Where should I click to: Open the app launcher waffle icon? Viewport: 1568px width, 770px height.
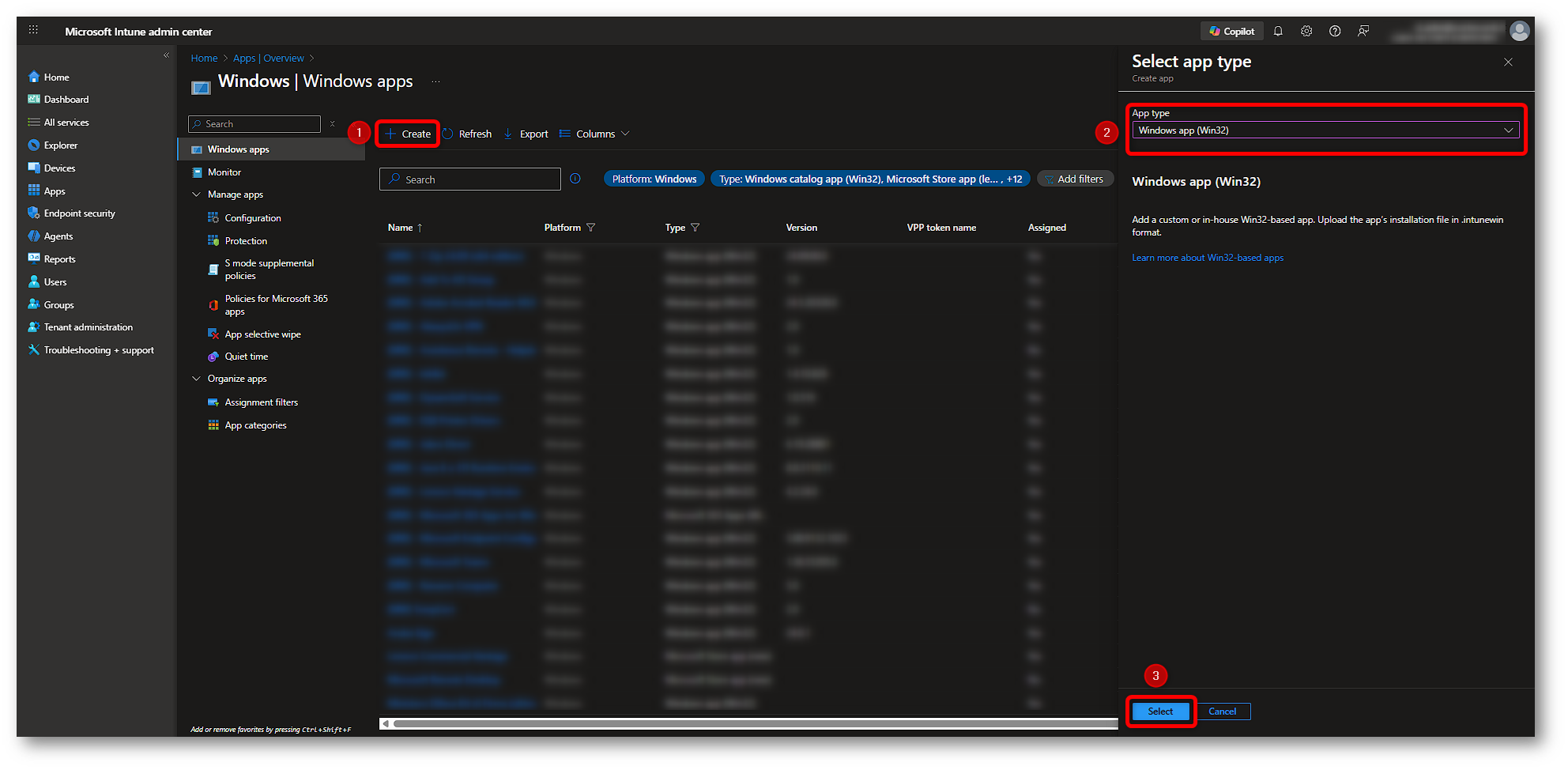[x=33, y=30]
